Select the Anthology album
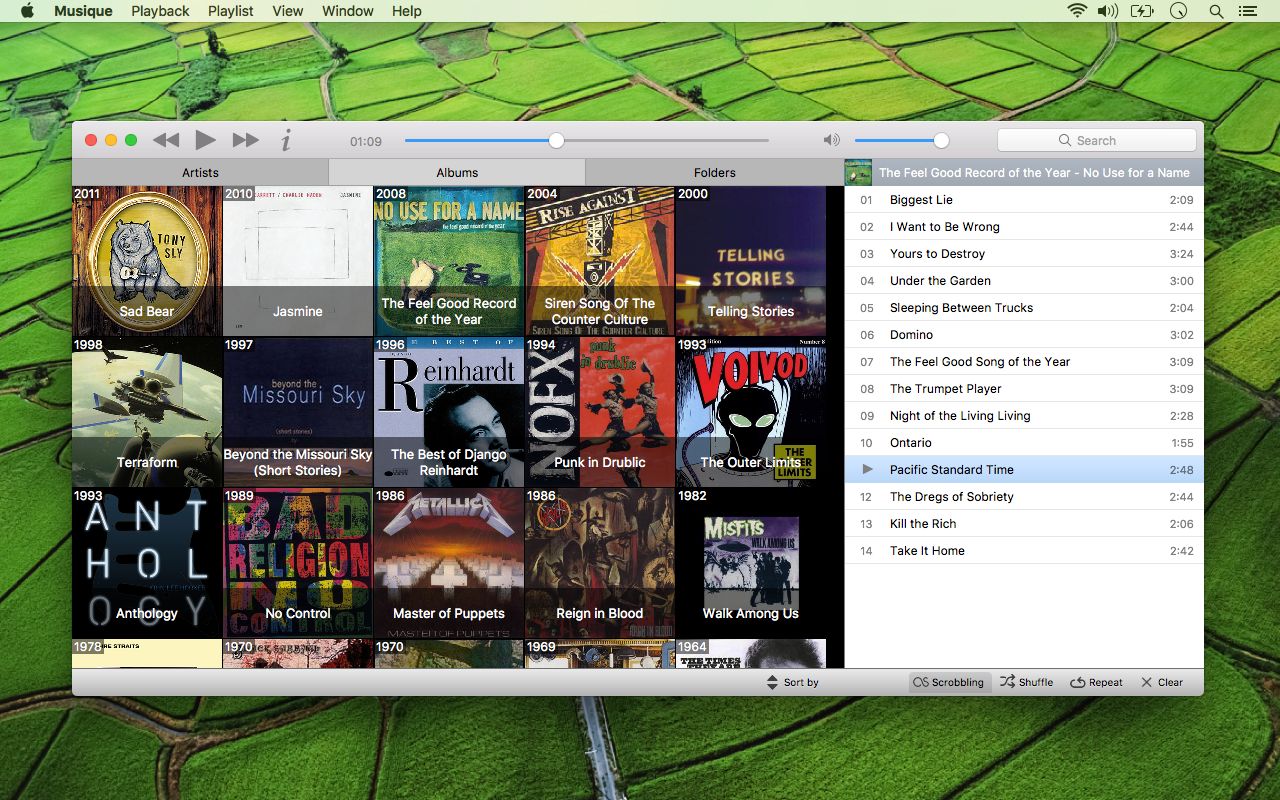The width and height of the screenshot is (1280, 800). (147, 563)
